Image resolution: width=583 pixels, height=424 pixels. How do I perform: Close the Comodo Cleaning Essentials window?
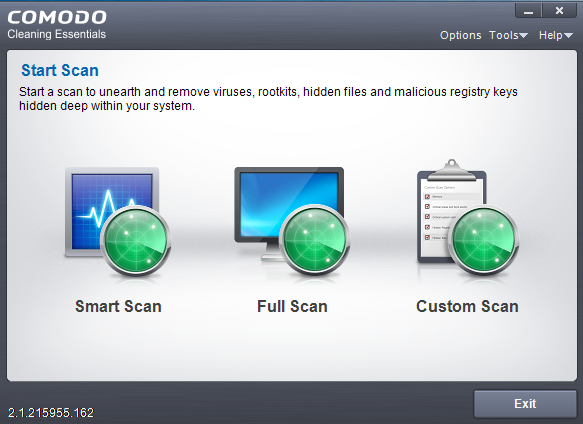[559, 11]
